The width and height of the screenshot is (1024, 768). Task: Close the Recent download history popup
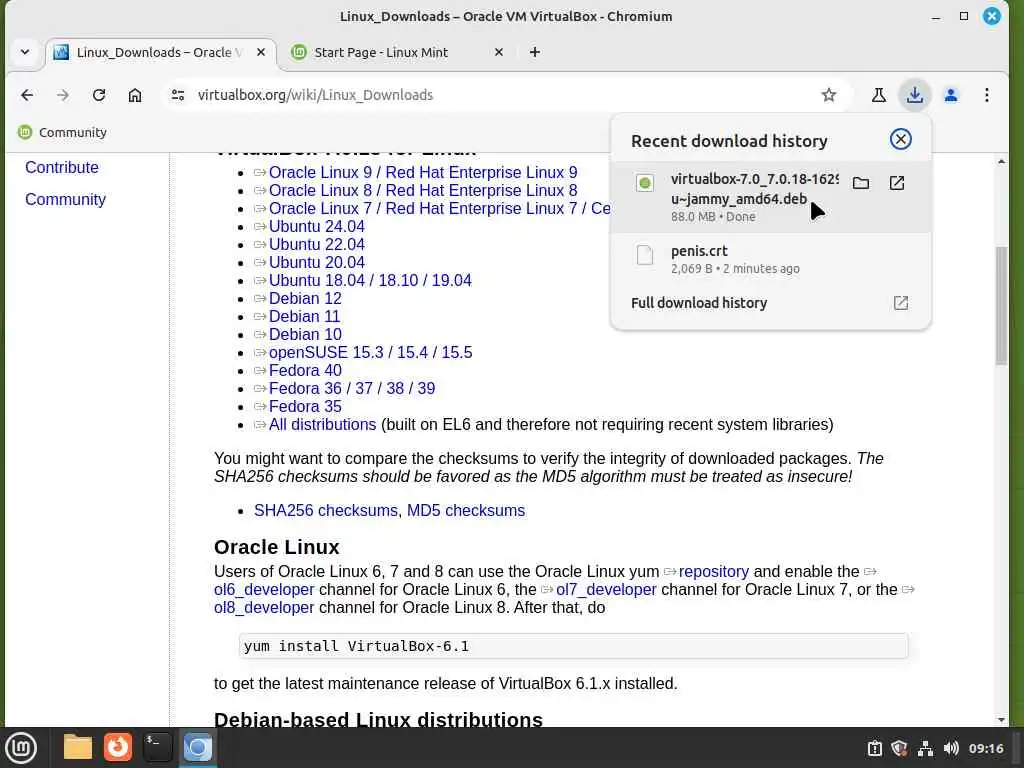pyautogui.click(x=901, y=139)
